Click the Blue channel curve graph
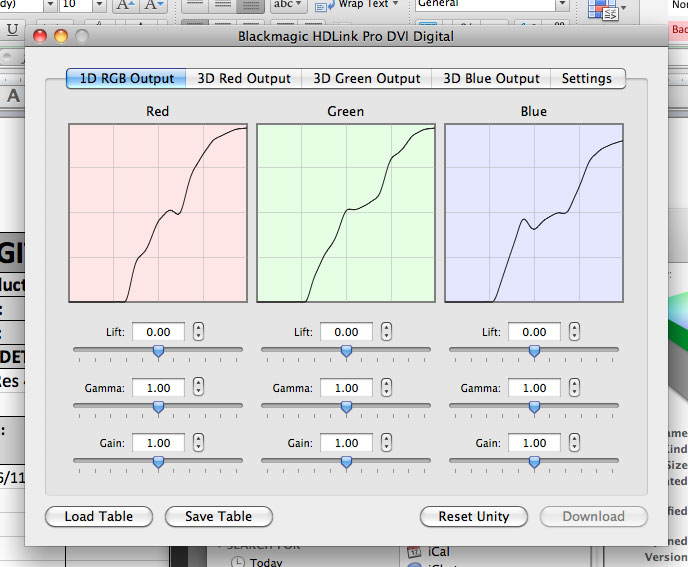Image resolution: width=688 pixels, height=567 pixels. coord(534,213)
